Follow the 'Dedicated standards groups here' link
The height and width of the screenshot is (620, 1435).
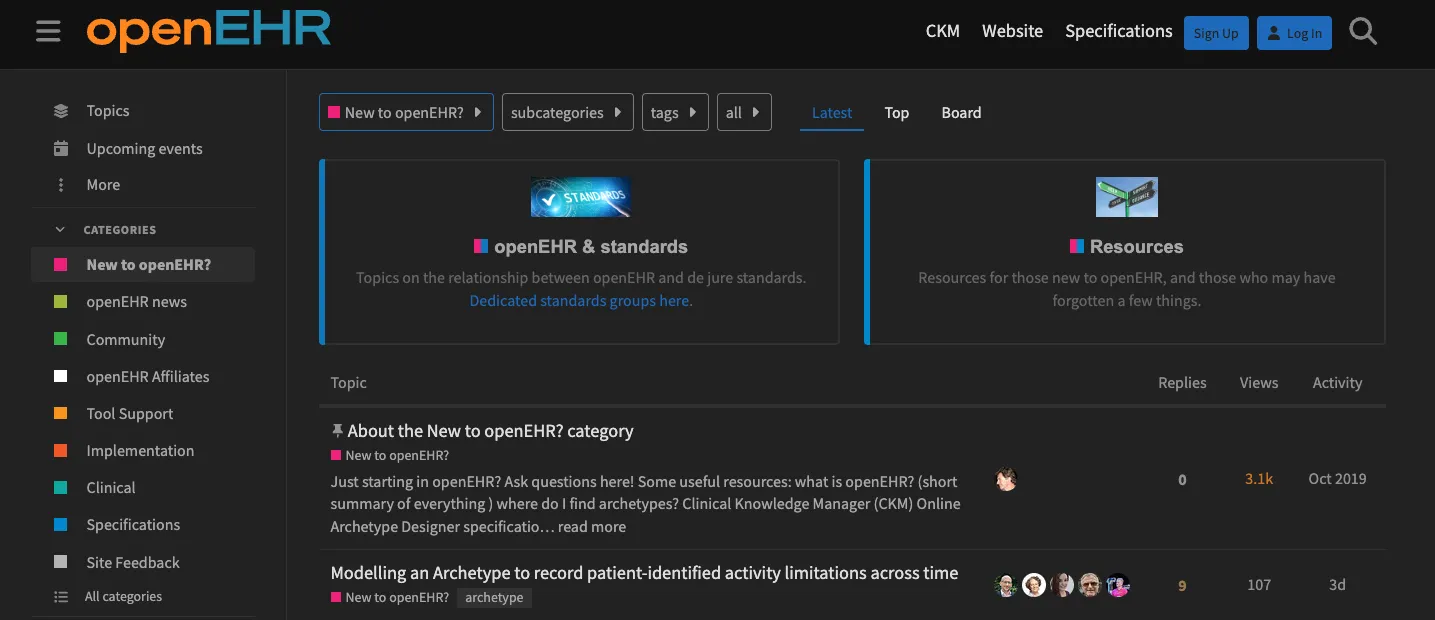[580, 300]
